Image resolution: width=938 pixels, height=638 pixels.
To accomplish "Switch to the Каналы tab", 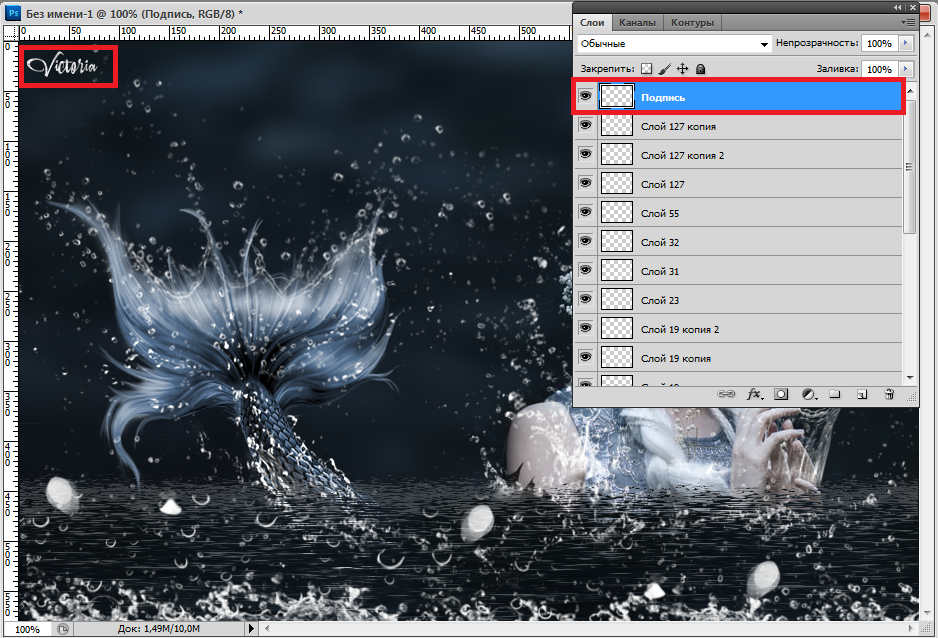I will 637,23.
